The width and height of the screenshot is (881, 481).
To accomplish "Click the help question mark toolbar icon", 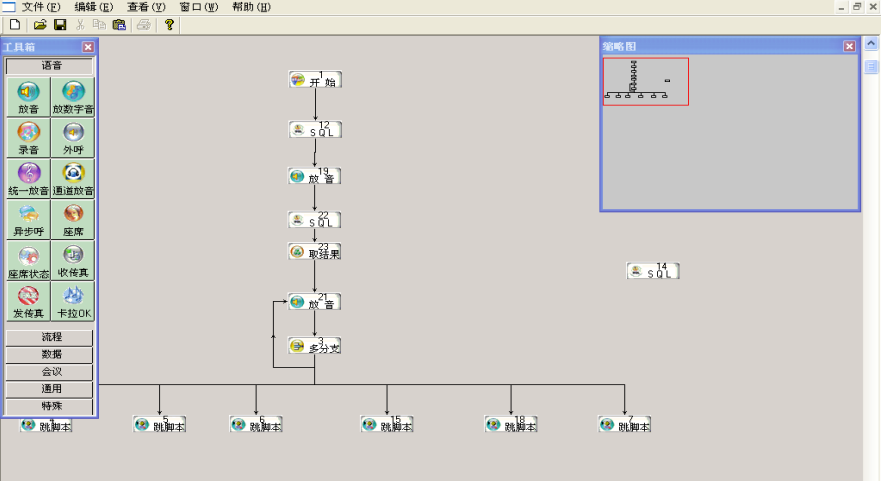I will click(x=169, y=25).
